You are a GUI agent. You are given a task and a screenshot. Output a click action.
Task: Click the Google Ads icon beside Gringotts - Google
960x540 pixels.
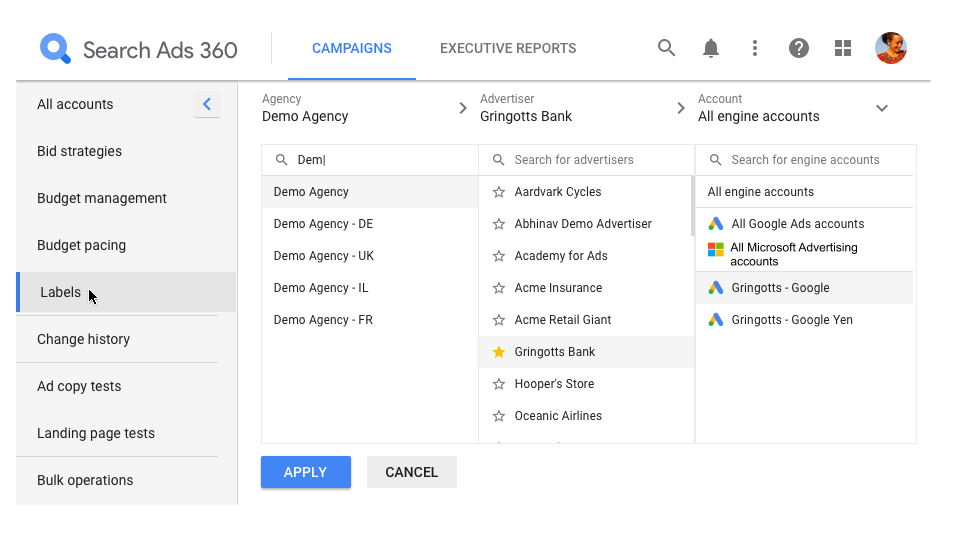click(716, 288)
